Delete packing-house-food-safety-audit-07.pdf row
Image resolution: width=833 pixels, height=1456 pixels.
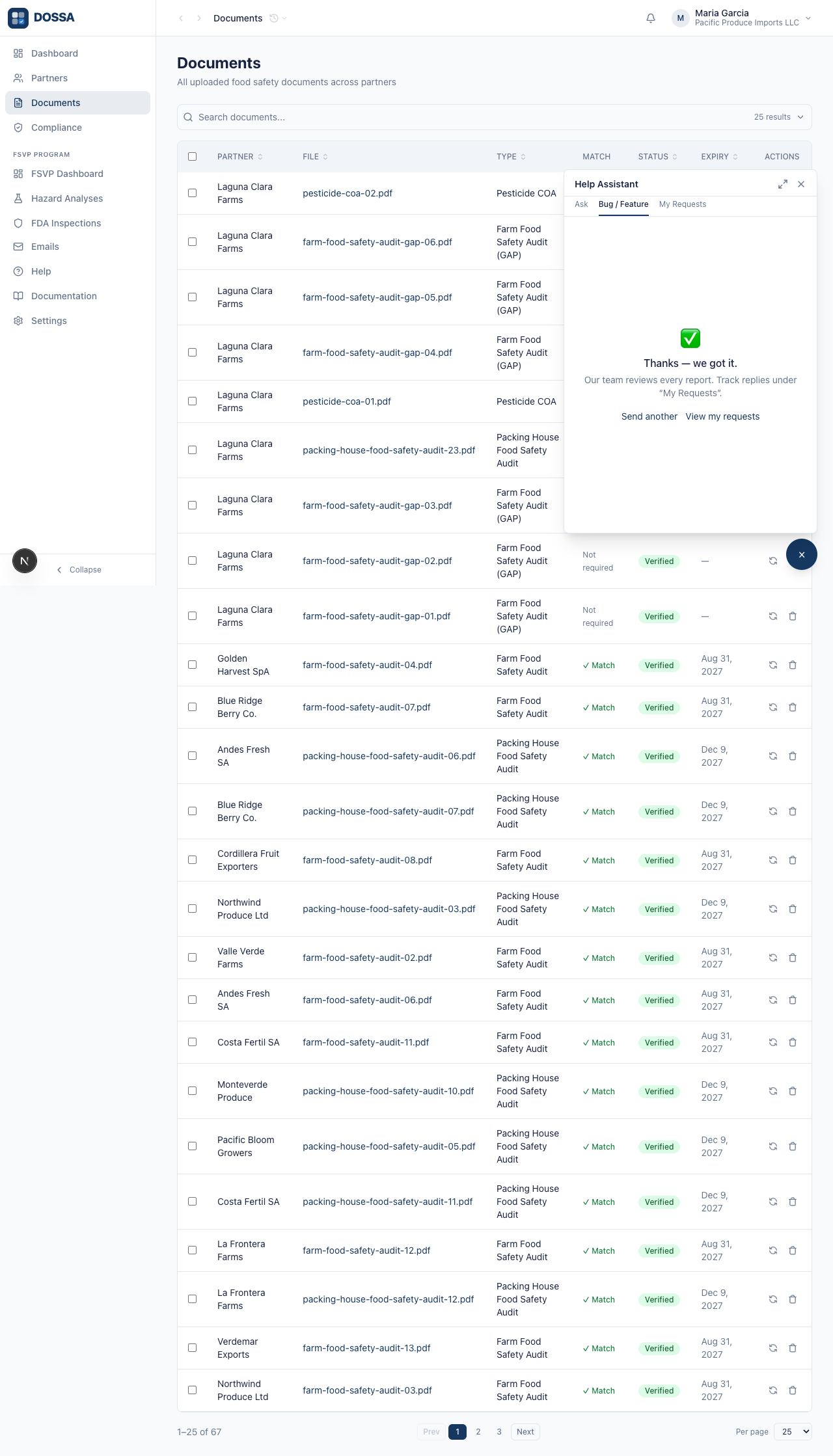click(x=793, y=811)
